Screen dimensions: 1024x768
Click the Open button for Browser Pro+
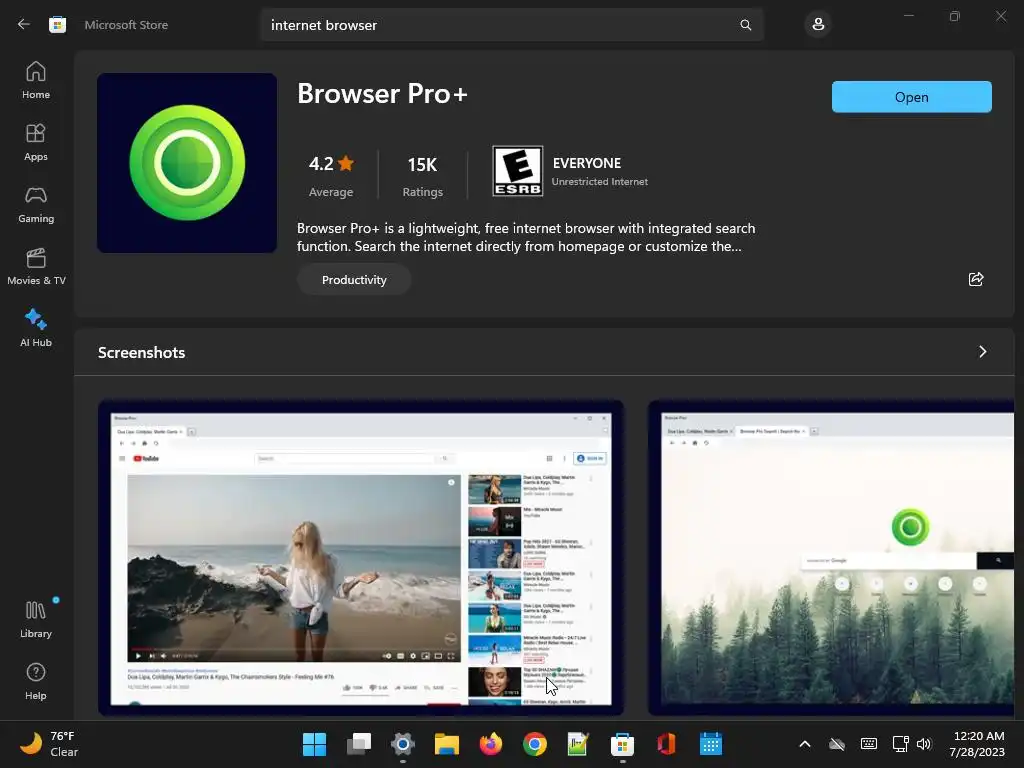point(911,97)
